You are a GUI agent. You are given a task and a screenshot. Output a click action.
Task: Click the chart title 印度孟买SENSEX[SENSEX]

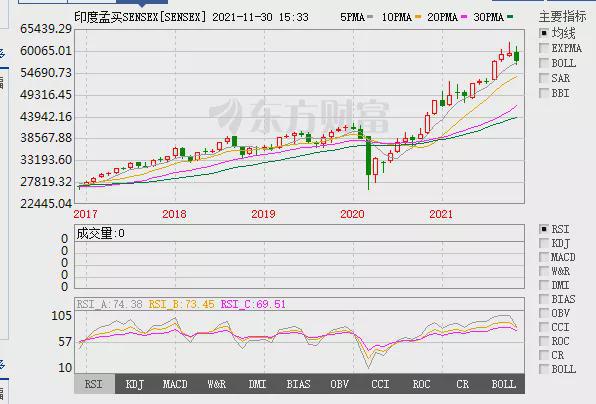click(x=141, y=17)
